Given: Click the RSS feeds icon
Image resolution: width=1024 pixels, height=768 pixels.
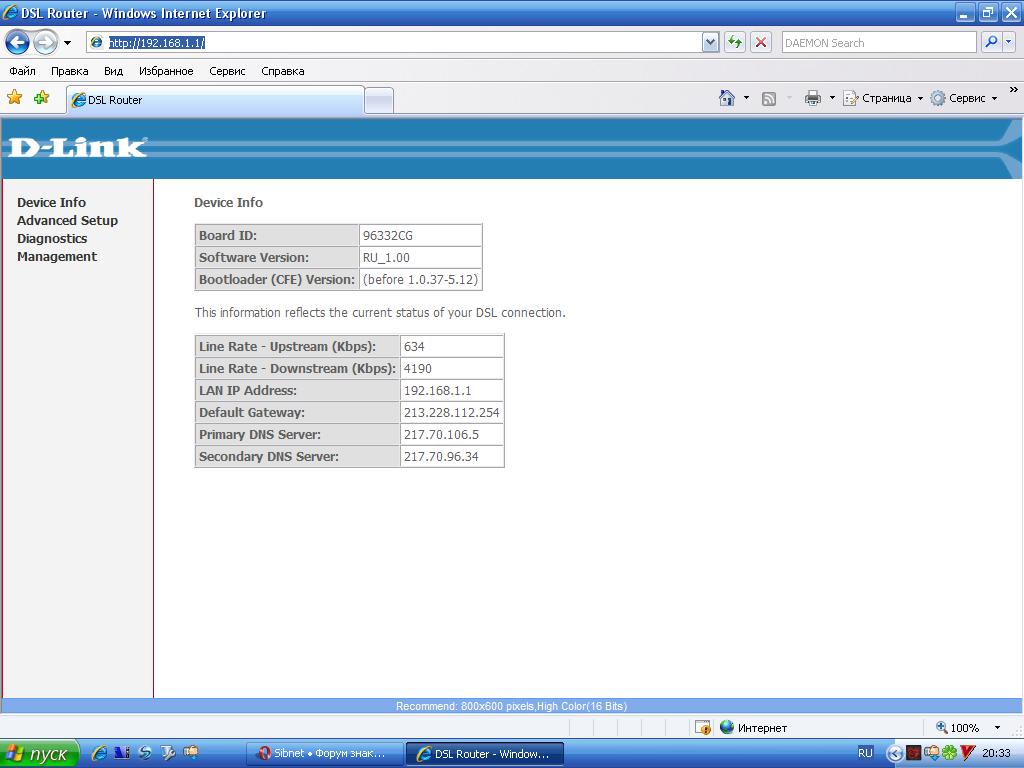Looking at the screenshot, I should pos(769,99).
